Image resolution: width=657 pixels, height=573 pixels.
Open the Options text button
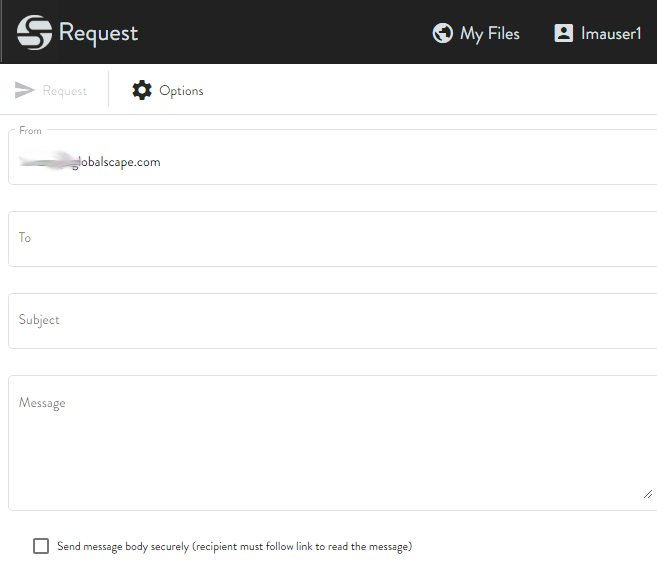click(181, 91)
